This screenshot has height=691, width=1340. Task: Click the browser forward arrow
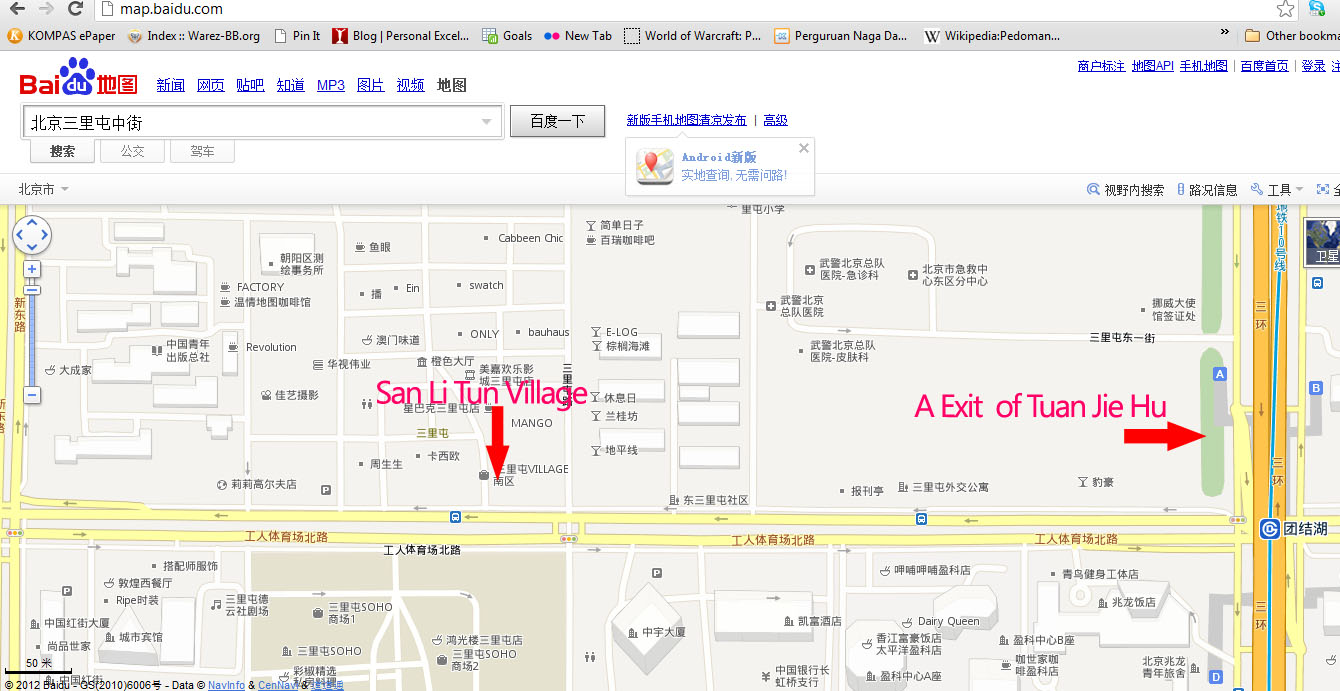[46, 9]
